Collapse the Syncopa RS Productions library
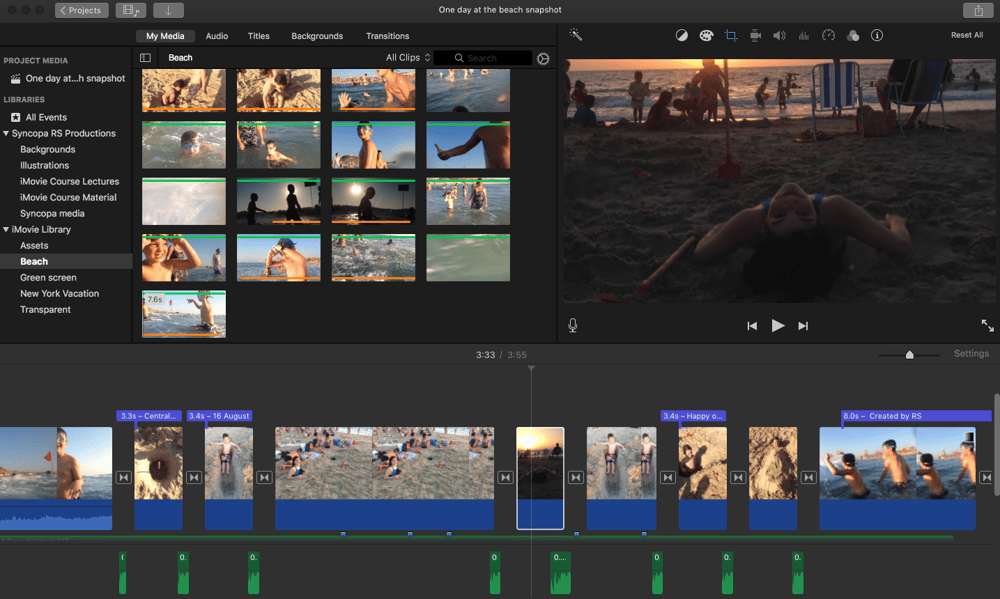1000x599 pixels. (x=6, y=133)
